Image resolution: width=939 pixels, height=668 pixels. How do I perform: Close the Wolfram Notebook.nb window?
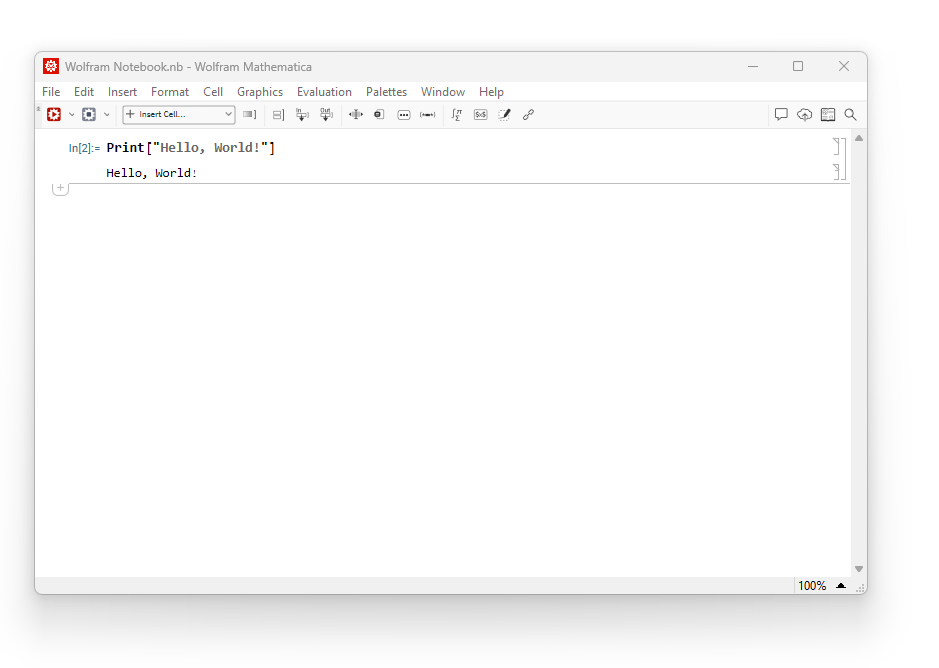coord(844,67)
